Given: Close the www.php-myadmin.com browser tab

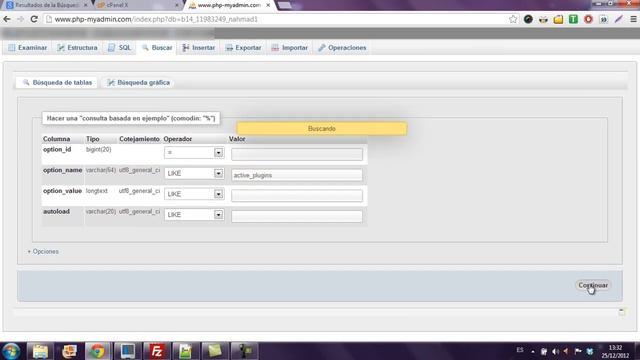Looking at the screenshot, I should 268,5.
